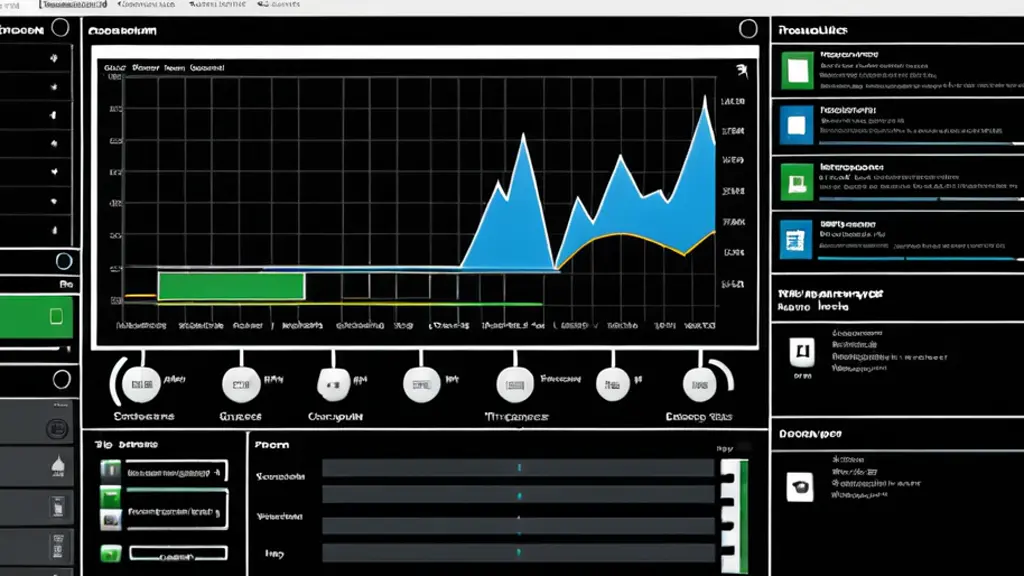
Task: Select the white camera icon in right panel
Action: (x=800, y=487)
